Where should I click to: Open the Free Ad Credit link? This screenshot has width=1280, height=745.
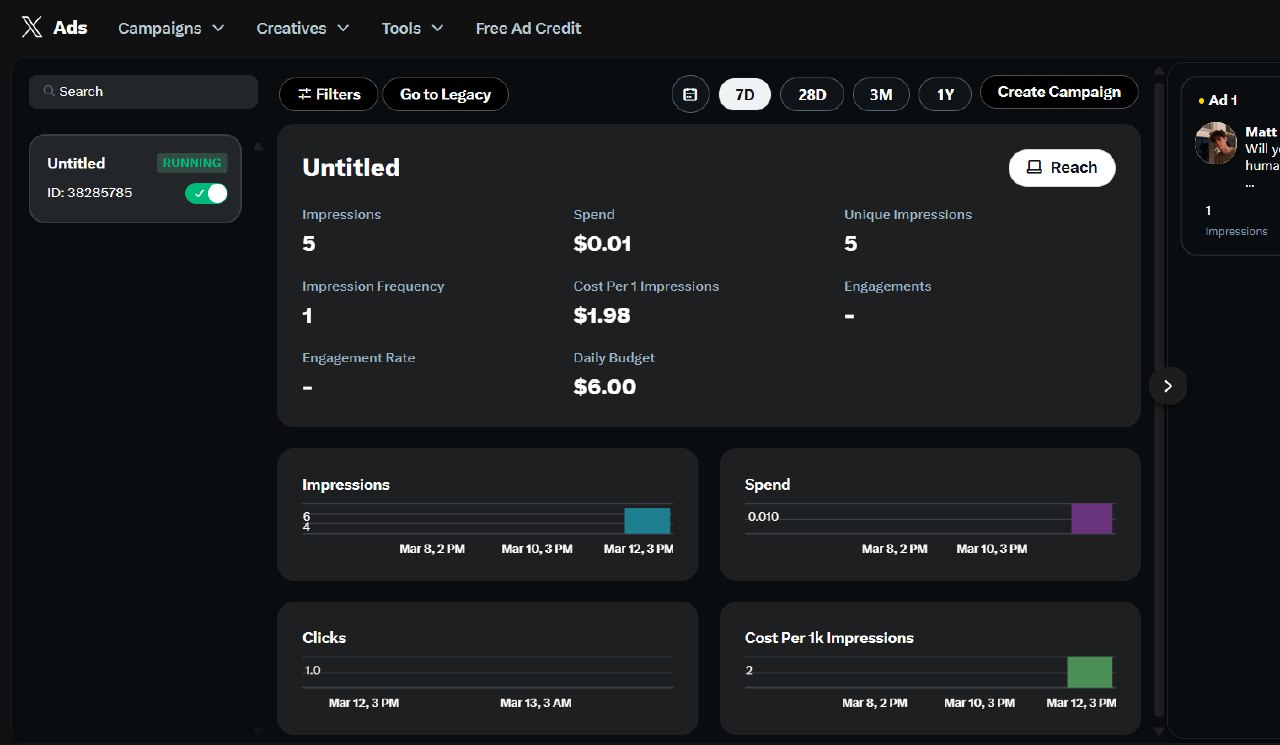pos(528,28)
